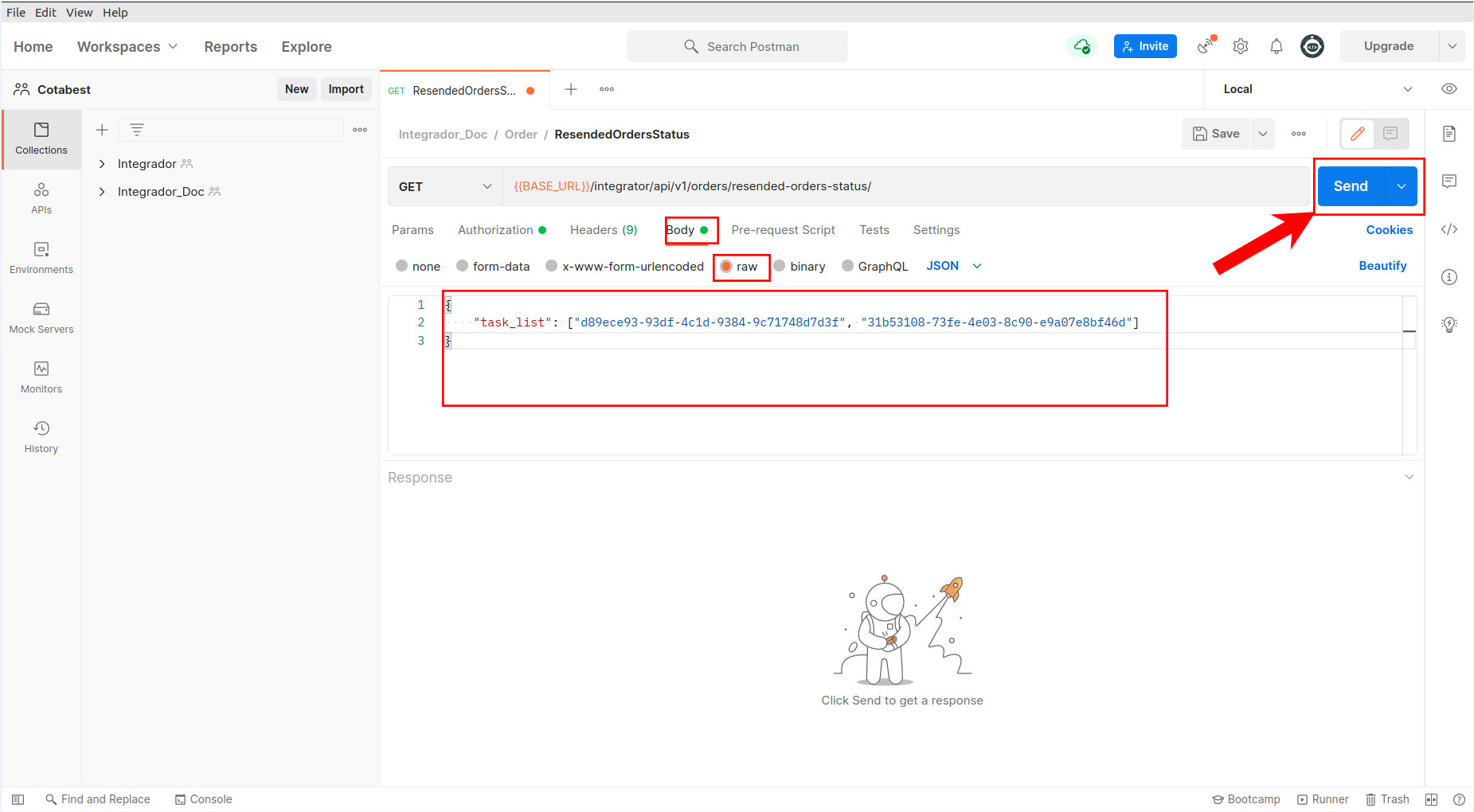Image resolution: width=1474 pixels, height=812 pixels.
Task: Open the Workspaces dropdown
Action: 127,46
